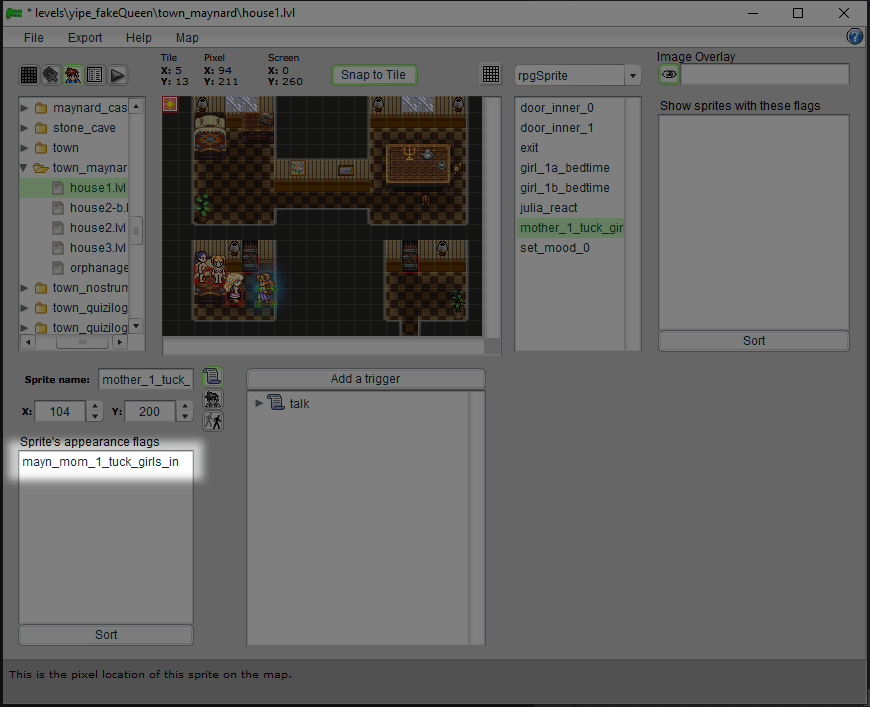Image resolution: width=870 pixels, height=707 pixels.
Task: Click the sun marker at map corner
Action: pyautogui.click(x=170, y=105)
